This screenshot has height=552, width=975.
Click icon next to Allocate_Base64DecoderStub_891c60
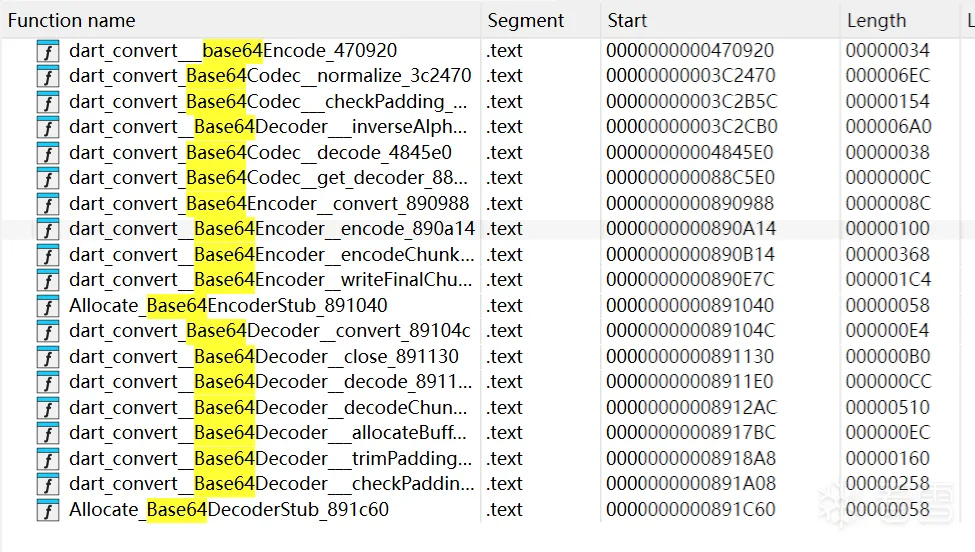pos(48,510)
